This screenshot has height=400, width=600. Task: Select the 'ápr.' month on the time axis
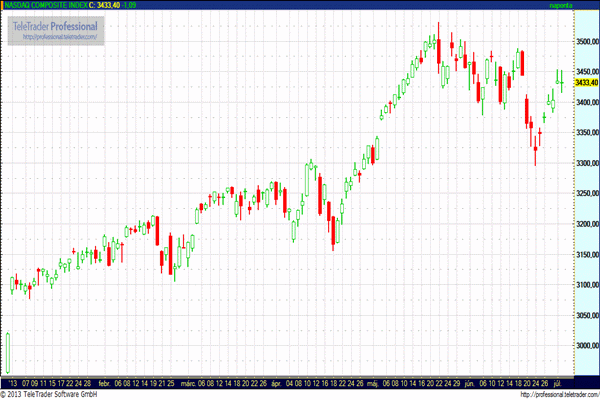point(276,382)
